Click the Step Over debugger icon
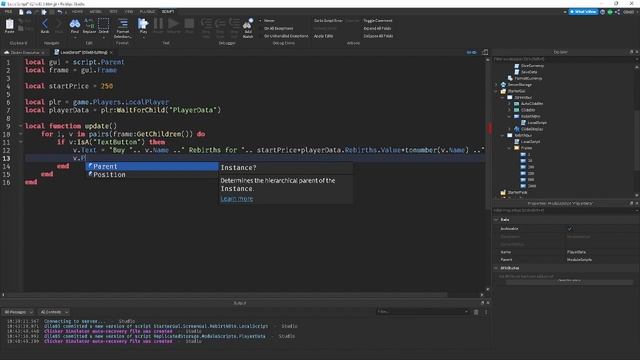640x360 pixels. click(220, 24)
